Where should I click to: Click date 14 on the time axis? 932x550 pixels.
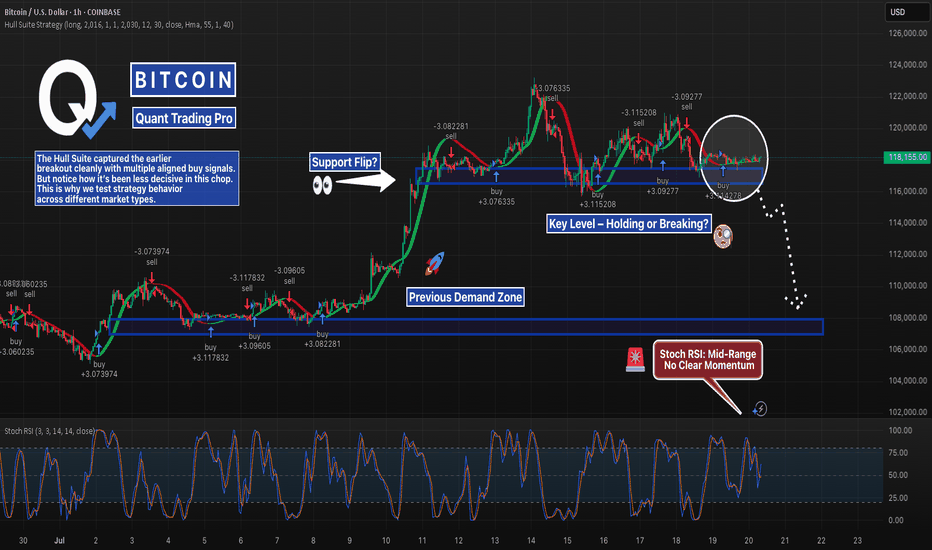531,540
